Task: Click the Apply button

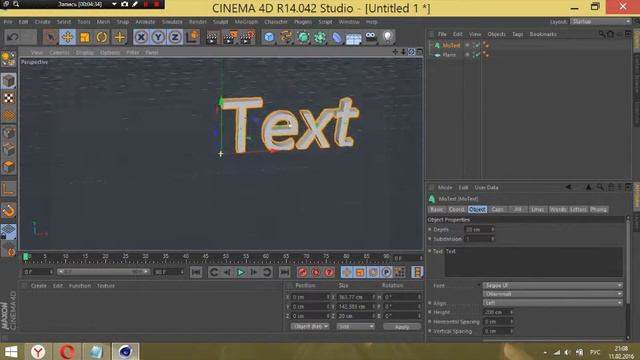Action: [402, 327]
